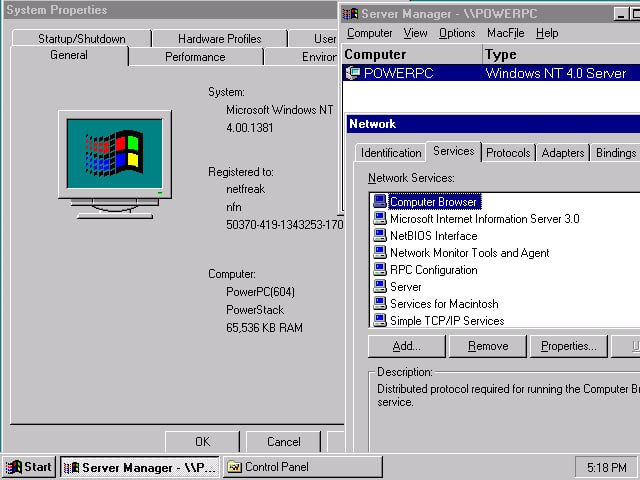This screenshot has height=480, width=640.
Task: Click the '65,536 KB RAM' text
Action: tap(264, 328)
